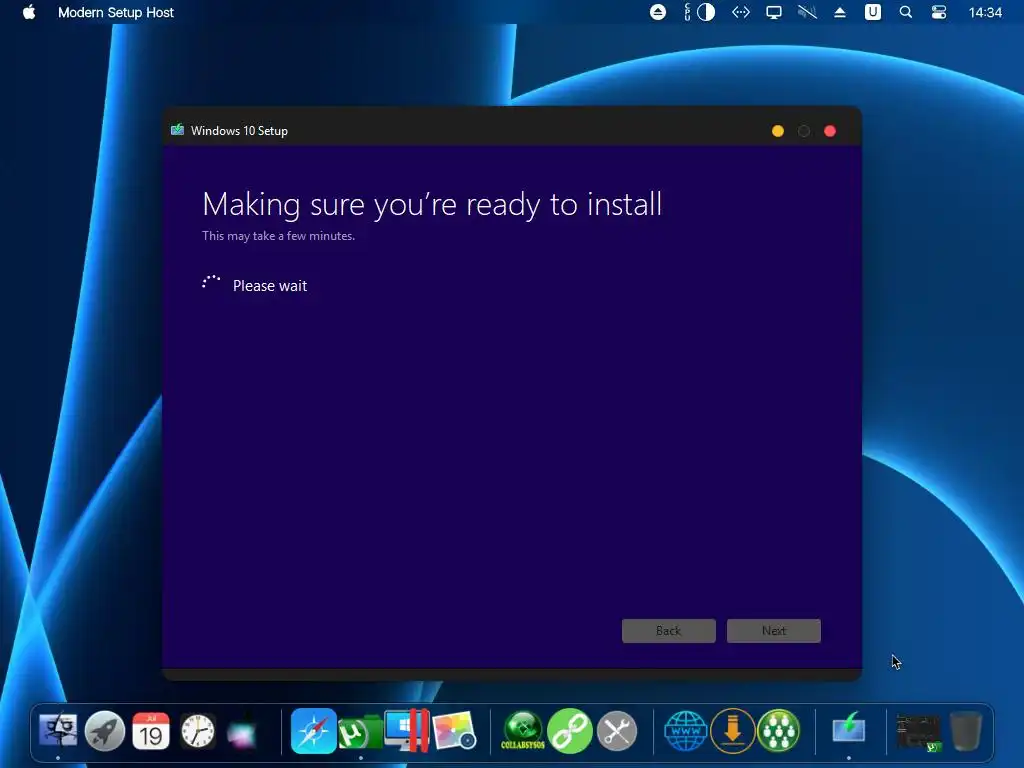Open Calendar icon showing 19
1024x768 pixels.
[x=151, y=731]
